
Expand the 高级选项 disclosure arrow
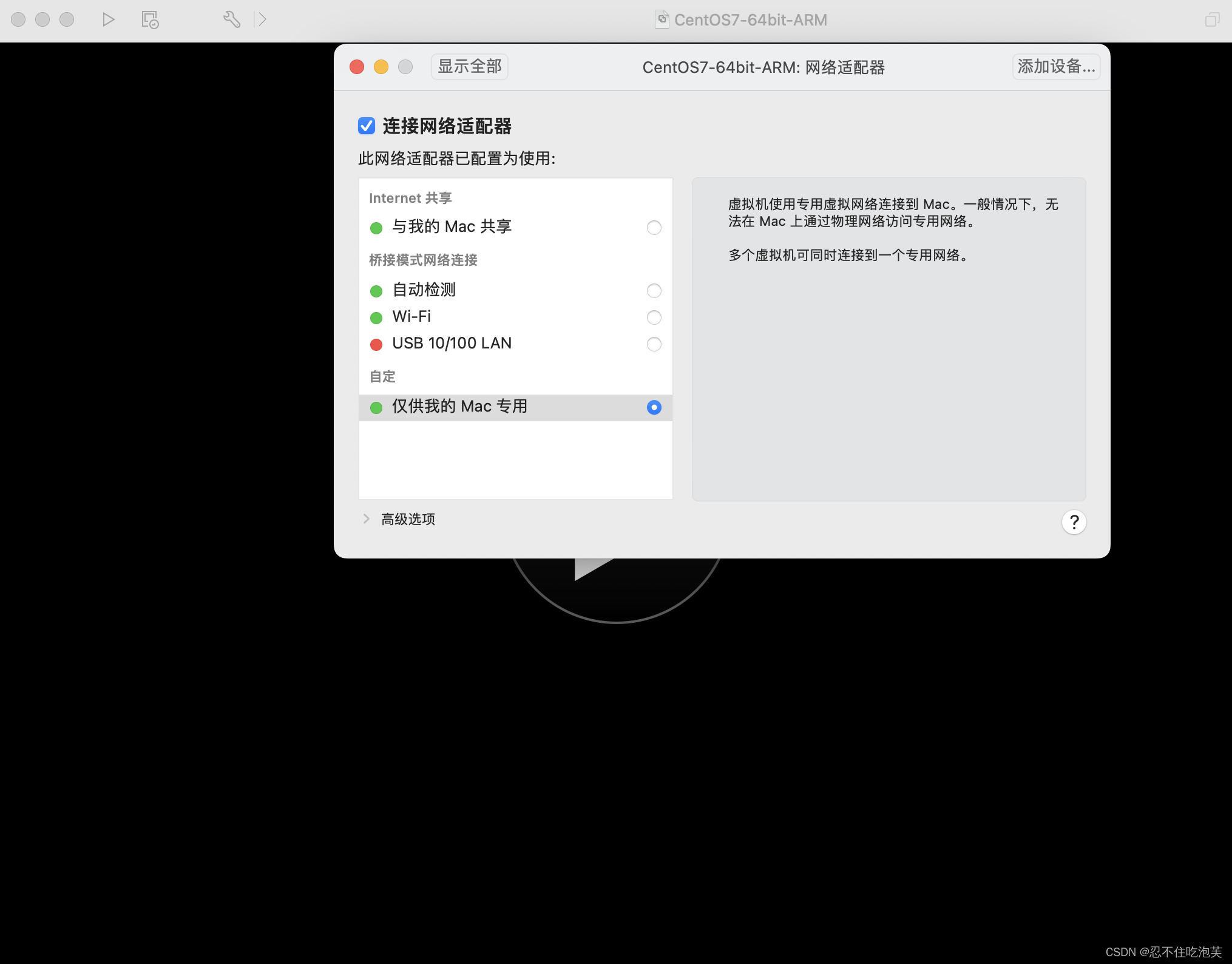[x=366, y=519]
